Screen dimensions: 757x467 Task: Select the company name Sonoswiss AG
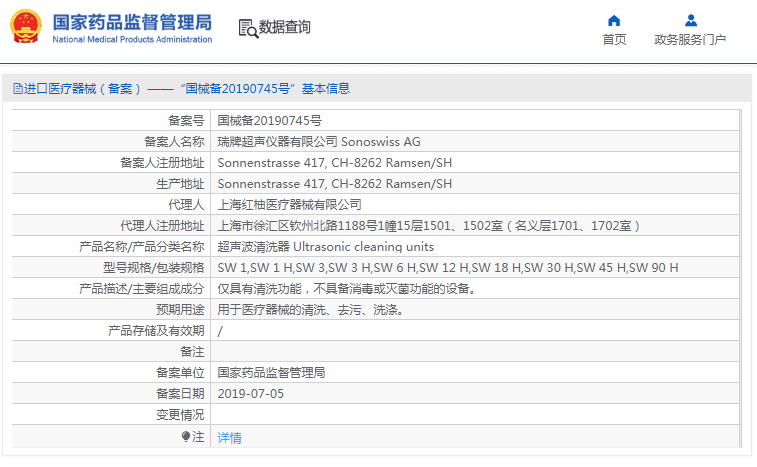pos(380,142)
